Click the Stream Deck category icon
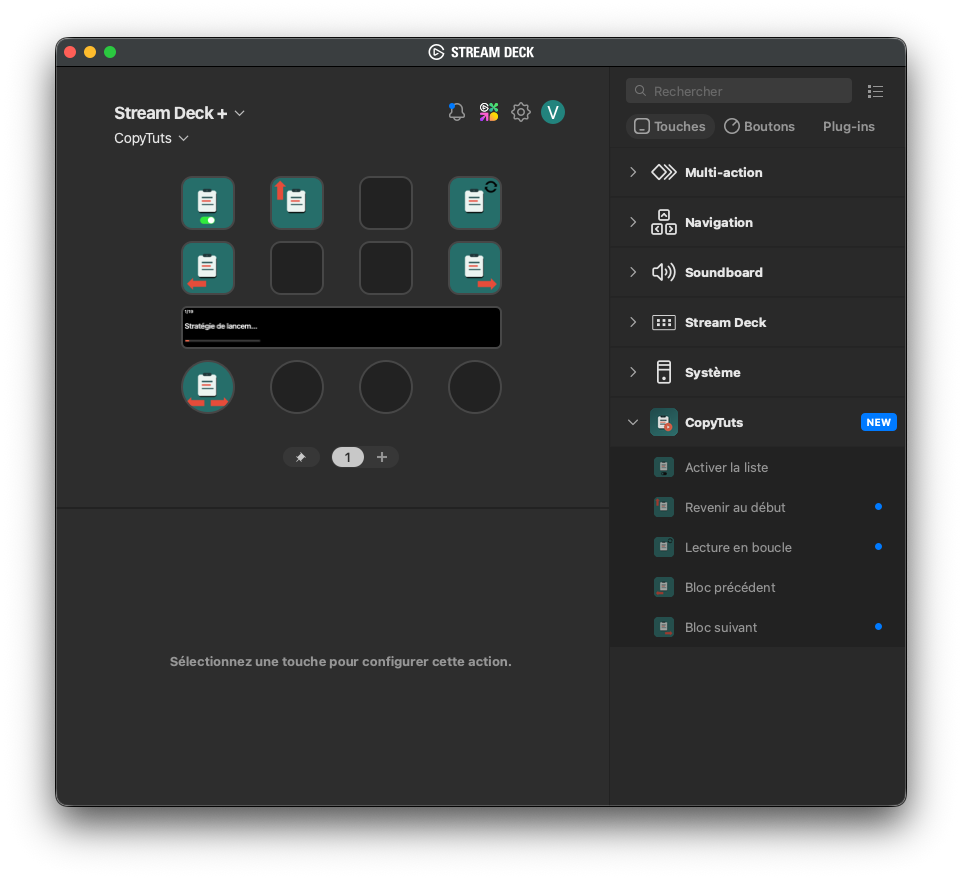This screenshot has width=962, height=880. click(x=664, y=322)
